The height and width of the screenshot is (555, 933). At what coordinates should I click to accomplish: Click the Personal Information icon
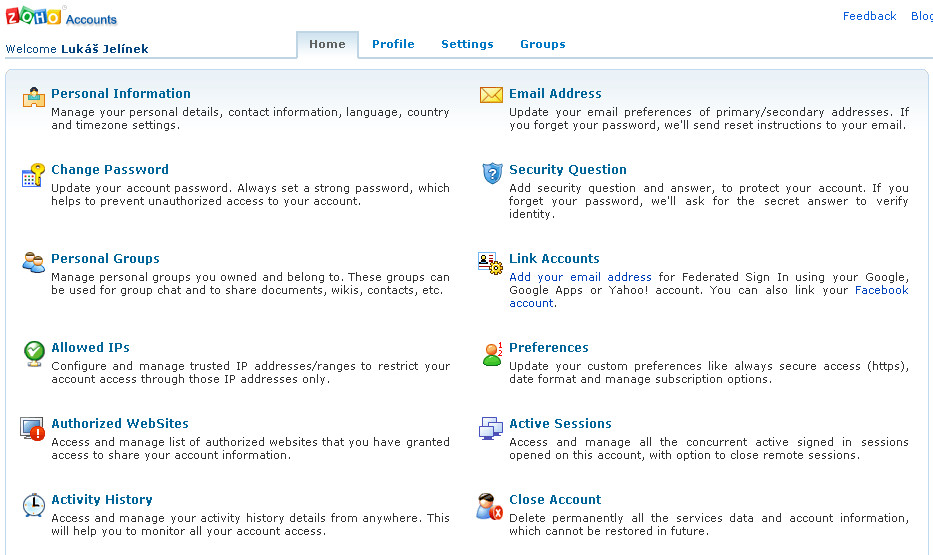34,97
